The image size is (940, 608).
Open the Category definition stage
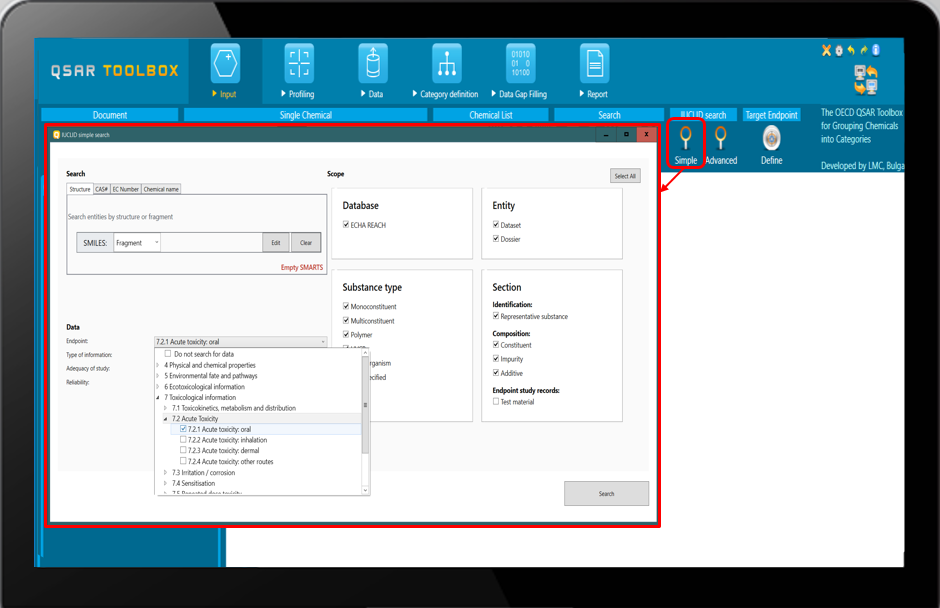tap(446, 71)
